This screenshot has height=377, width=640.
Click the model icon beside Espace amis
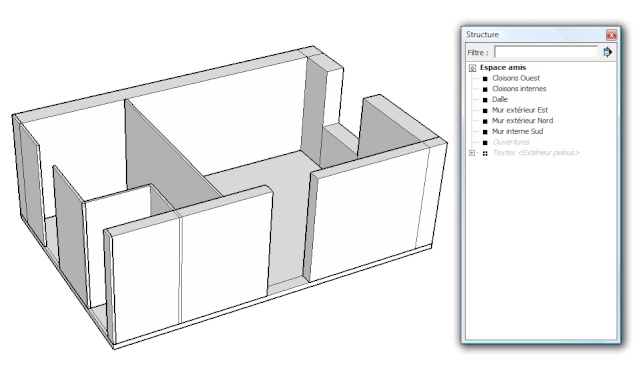point(472,68)
